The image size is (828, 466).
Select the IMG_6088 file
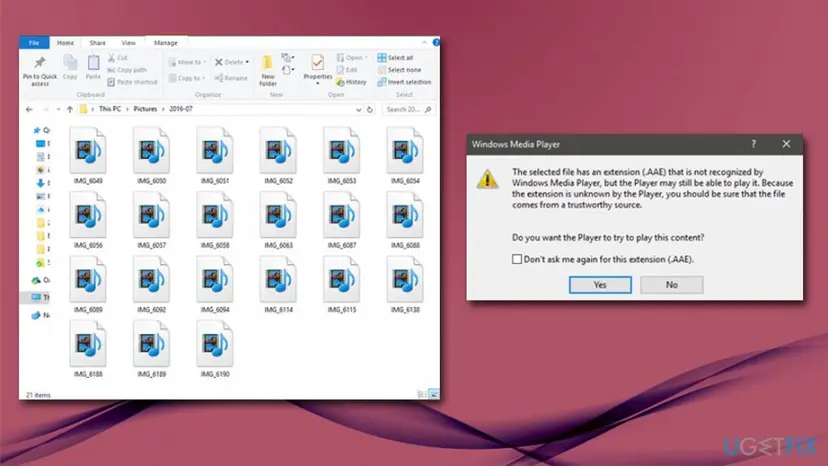pyautogui.click(x=405, y=220)
